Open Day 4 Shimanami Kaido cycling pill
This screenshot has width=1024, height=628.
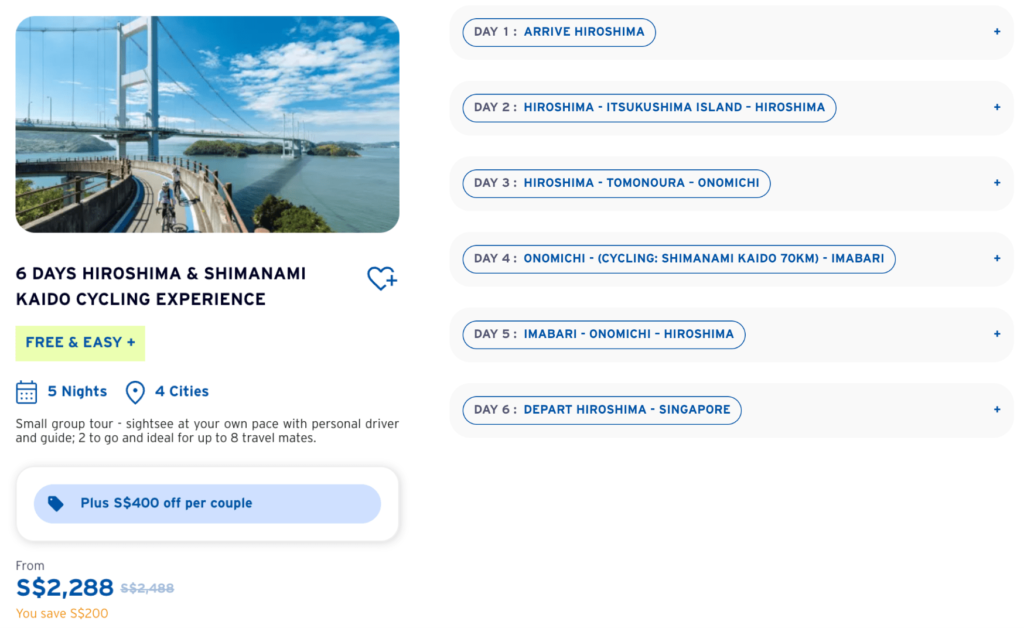(679, 259)
